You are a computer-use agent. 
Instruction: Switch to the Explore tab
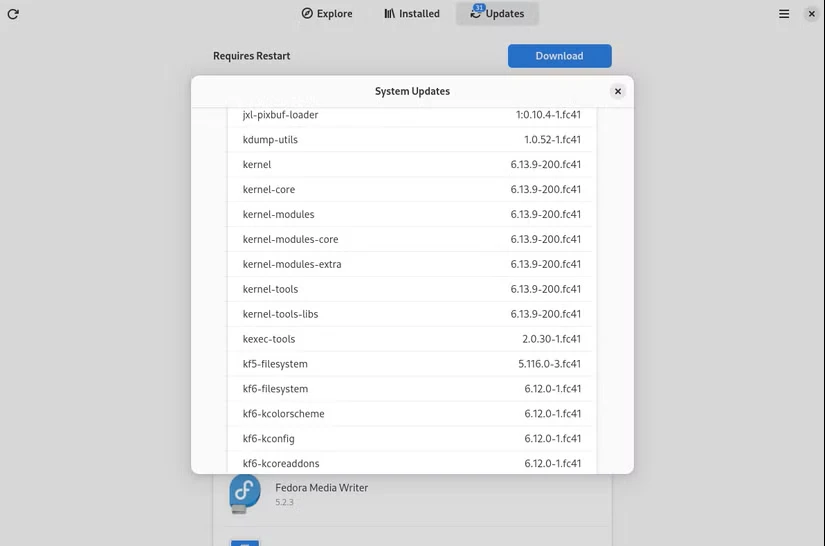(327, 14)
